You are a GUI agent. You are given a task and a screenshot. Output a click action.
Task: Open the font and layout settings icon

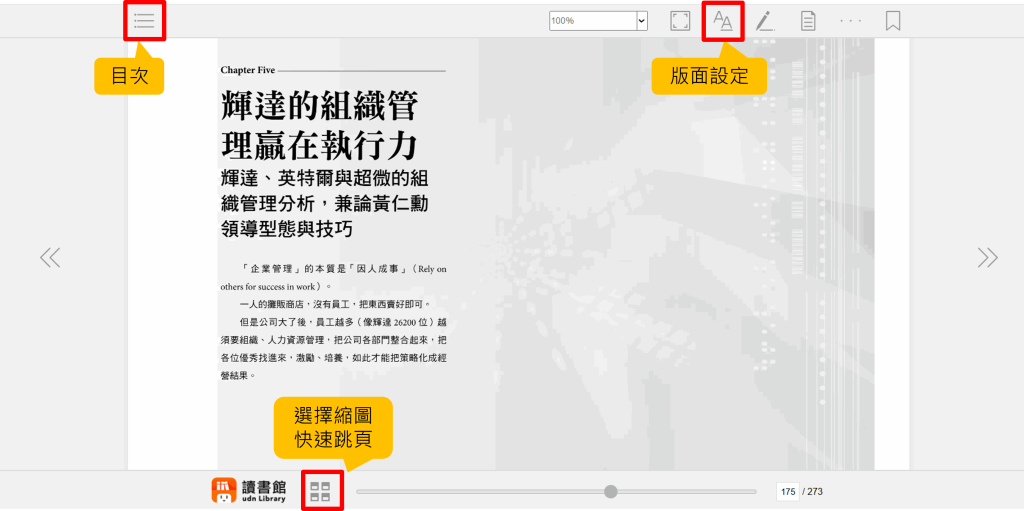tap(723, 21)
